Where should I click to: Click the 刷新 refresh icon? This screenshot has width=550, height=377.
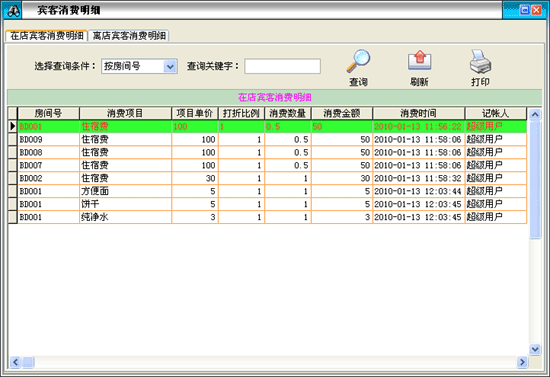coord(420,61)
